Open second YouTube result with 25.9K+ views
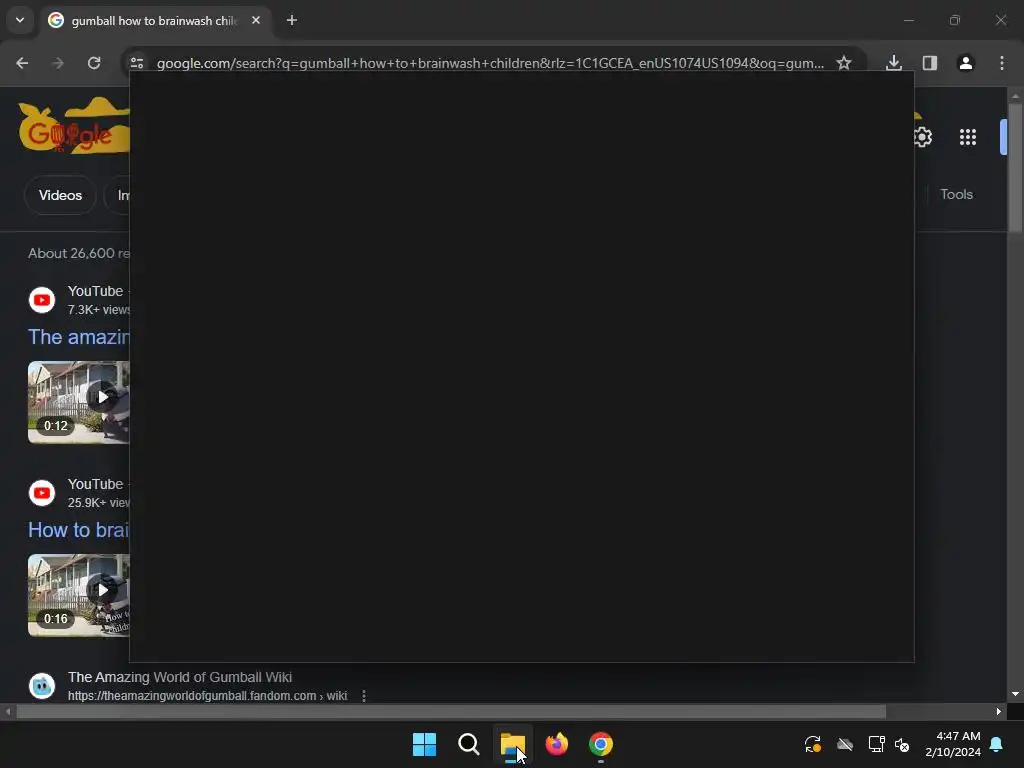 click(79, 493)
